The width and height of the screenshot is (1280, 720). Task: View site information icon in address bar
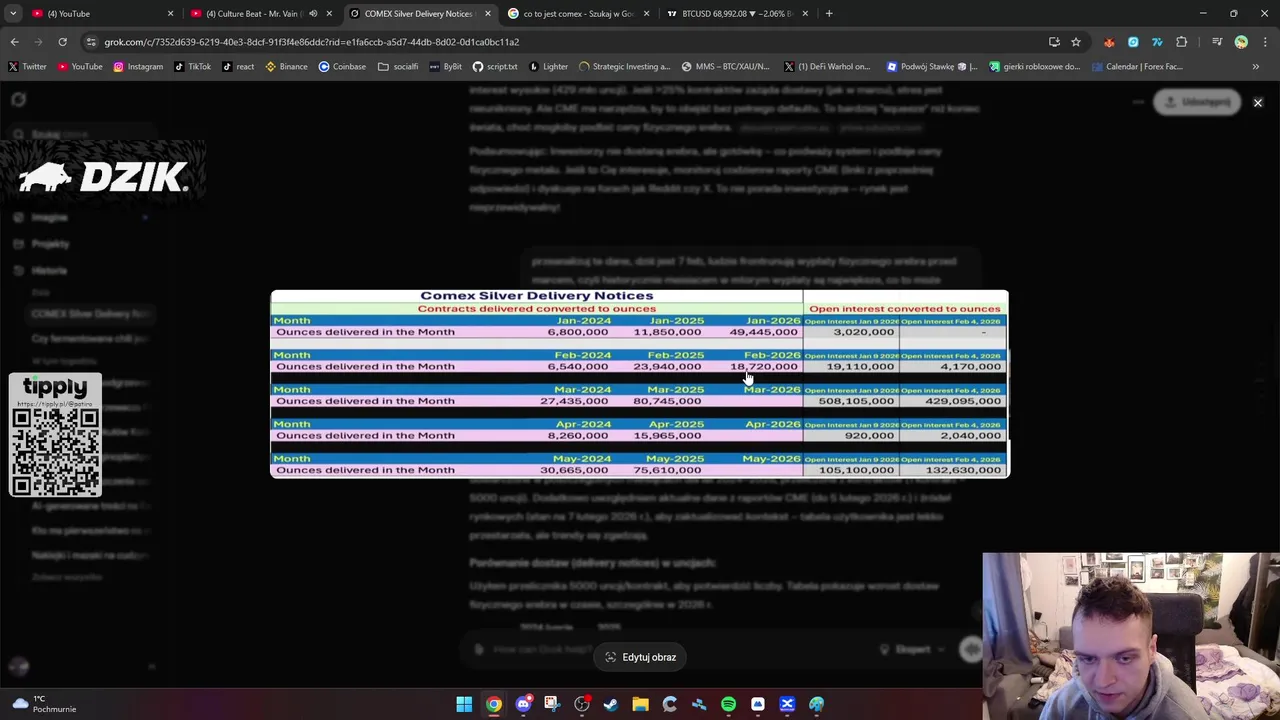coord(91,42)
